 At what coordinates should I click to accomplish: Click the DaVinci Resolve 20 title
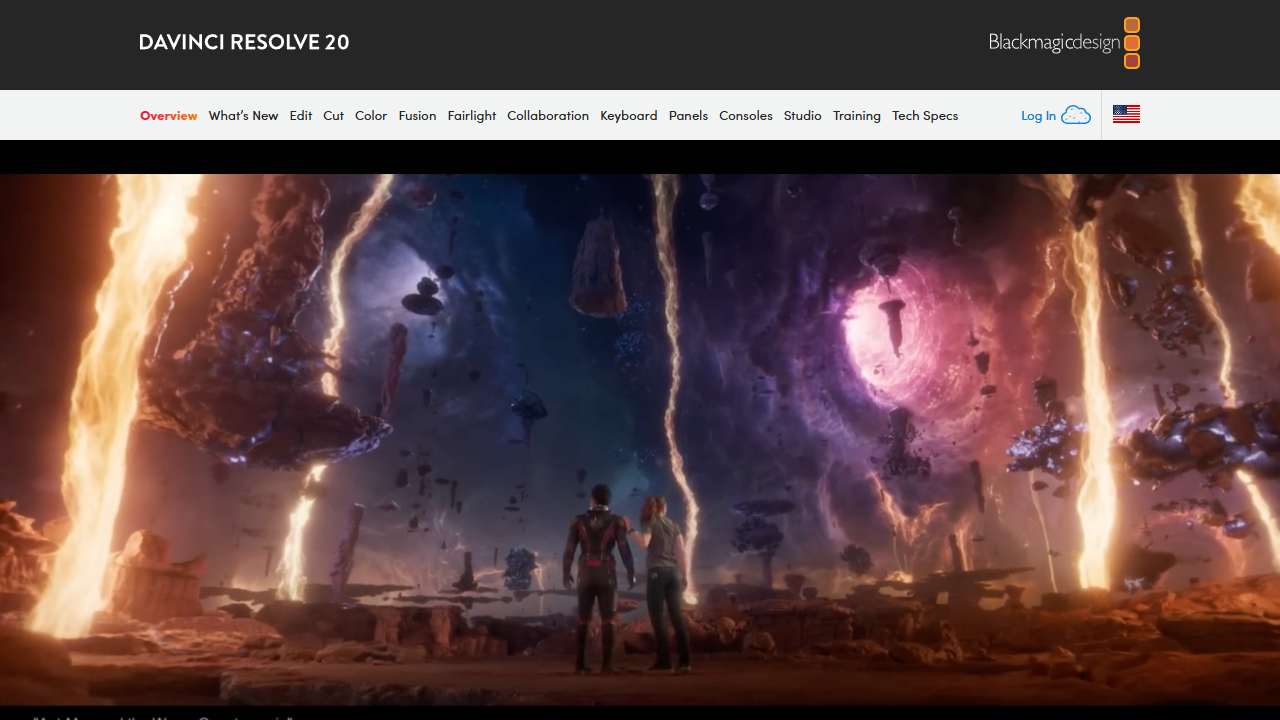click(244, 42)
